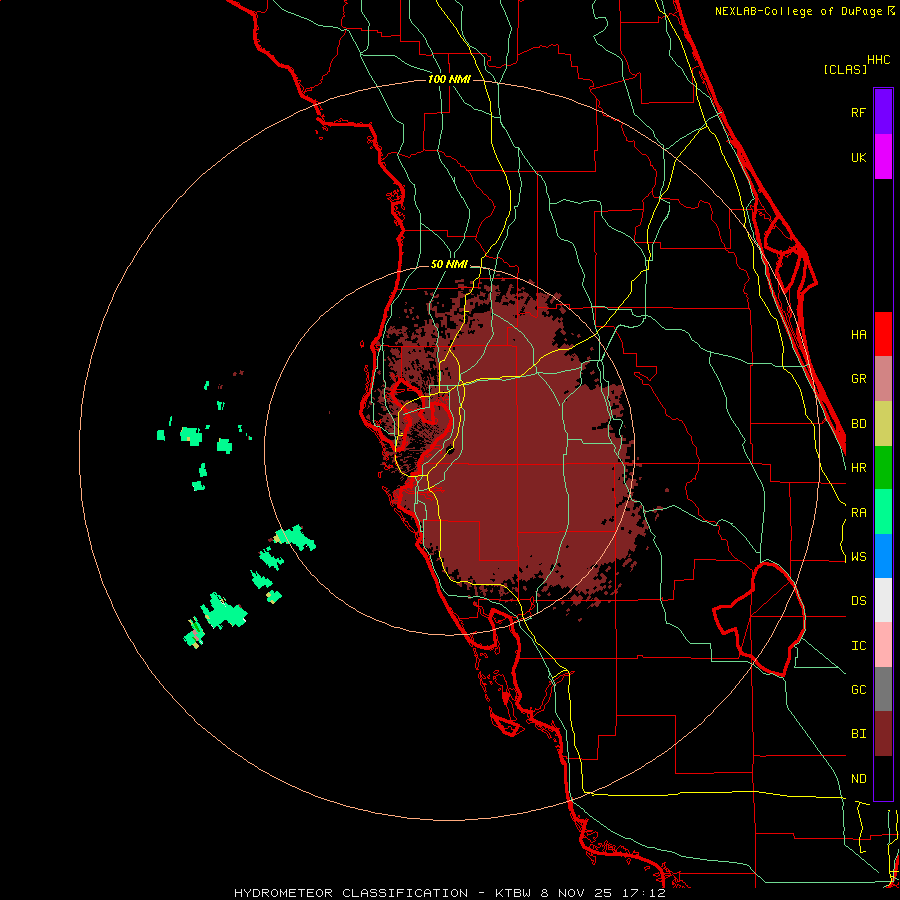
Task: Click the ND legend label
Action: point(858,779)
